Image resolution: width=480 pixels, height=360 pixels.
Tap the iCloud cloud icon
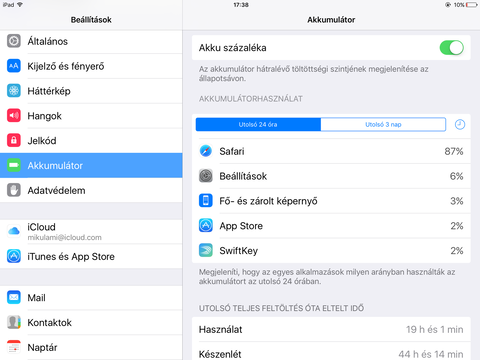coord(14,231)
